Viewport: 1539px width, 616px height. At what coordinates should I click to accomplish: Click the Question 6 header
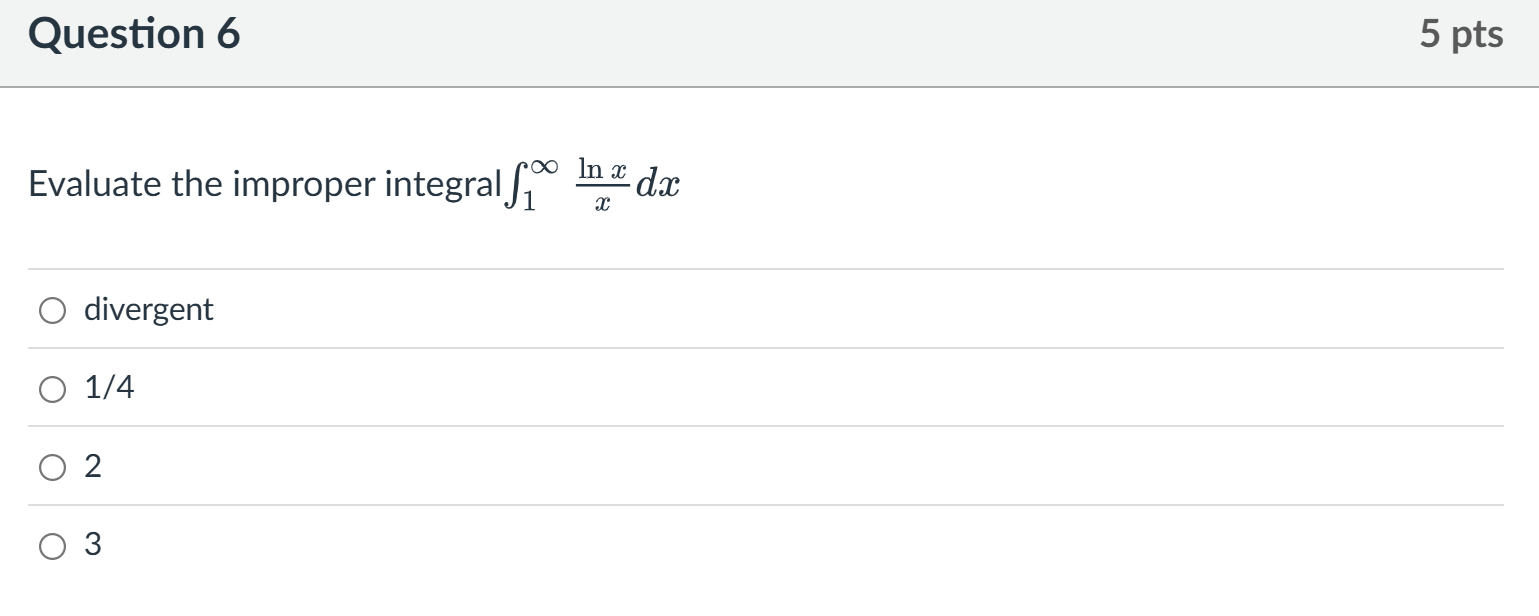tap(135, 33)
